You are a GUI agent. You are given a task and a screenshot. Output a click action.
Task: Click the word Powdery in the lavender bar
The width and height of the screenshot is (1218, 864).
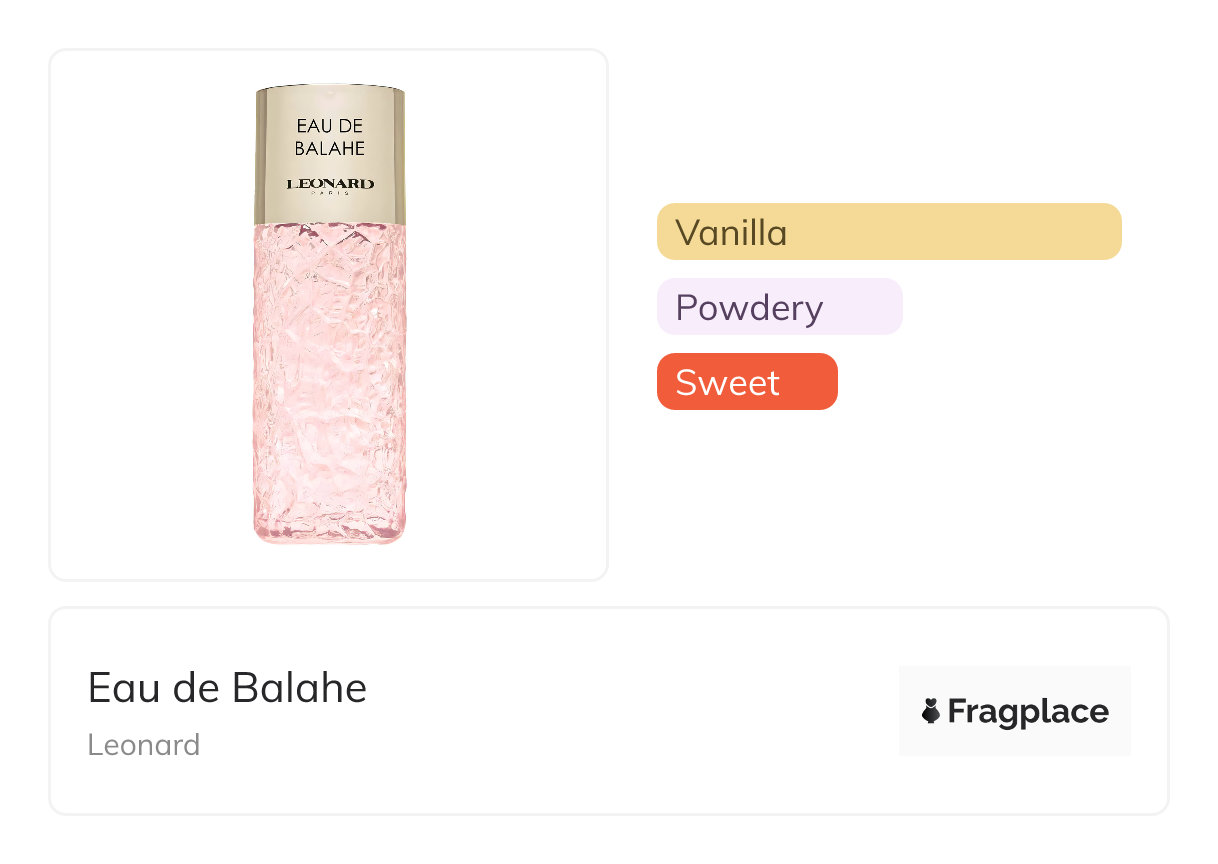(749, 308)
